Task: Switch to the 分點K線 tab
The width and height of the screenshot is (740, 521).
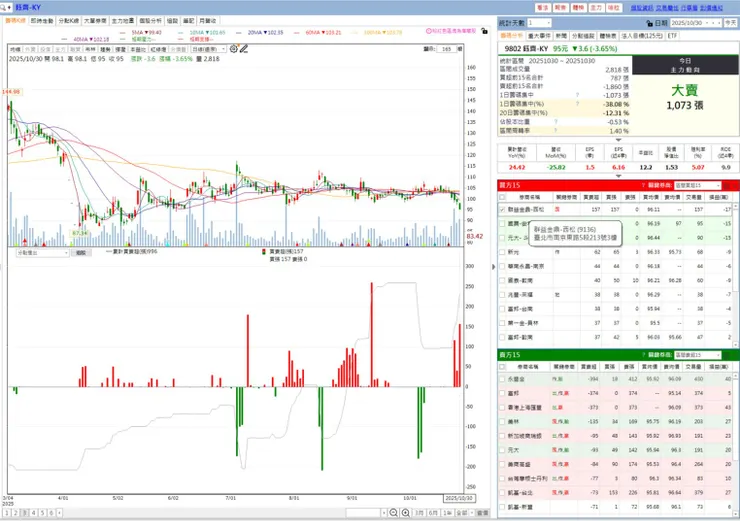Action: (69, 21)
